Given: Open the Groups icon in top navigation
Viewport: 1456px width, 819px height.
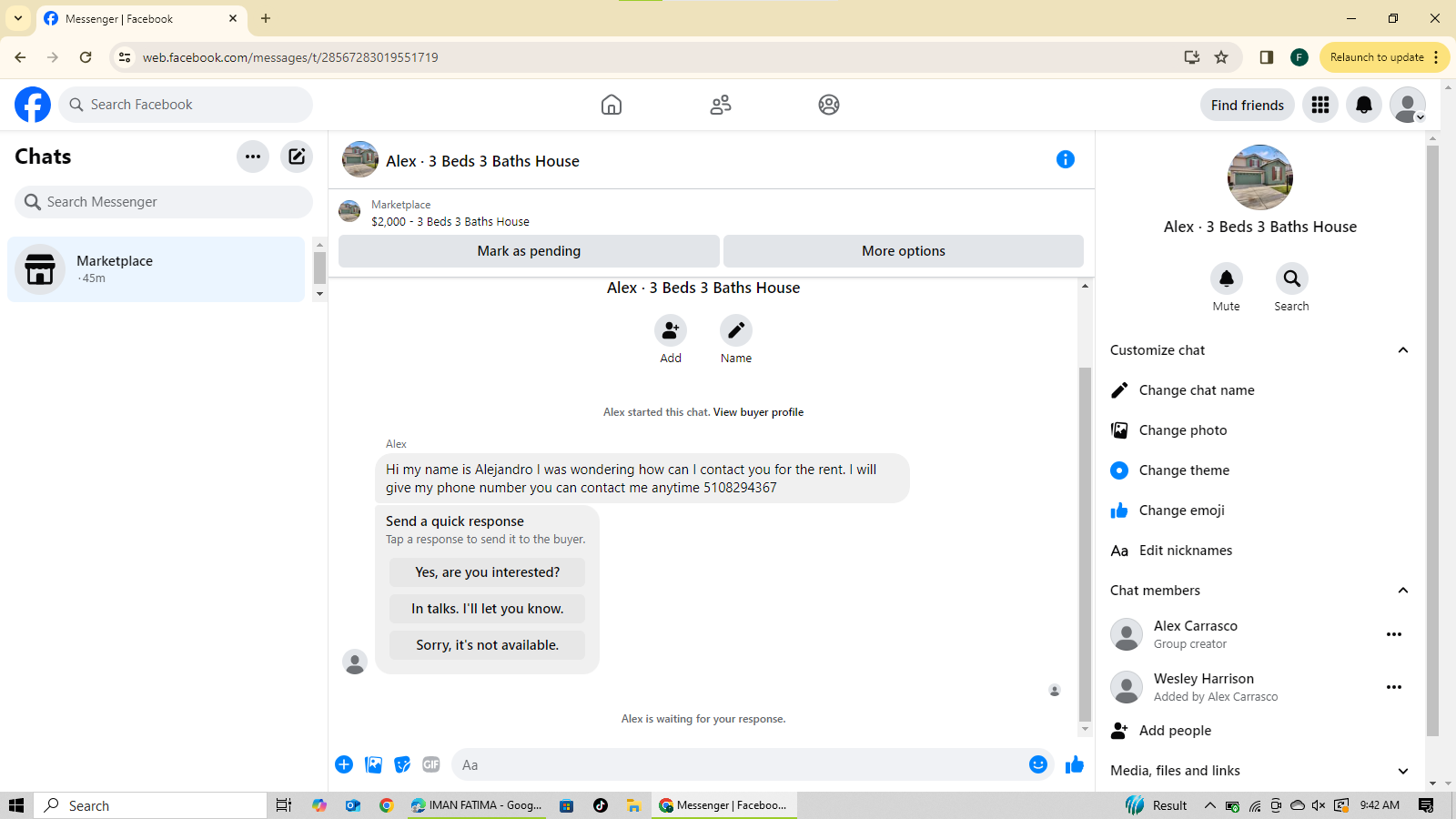Looking at the screenshot, I should click(829, 105).
